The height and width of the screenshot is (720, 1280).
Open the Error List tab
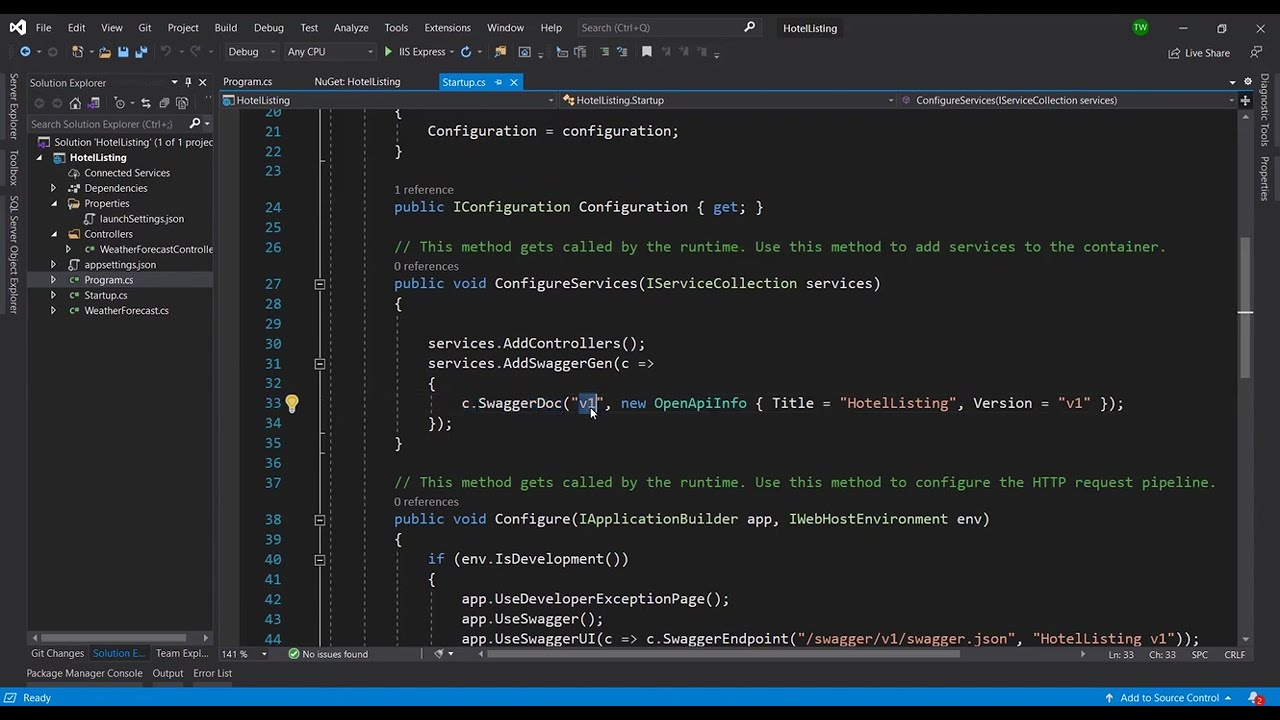(212, 673)
